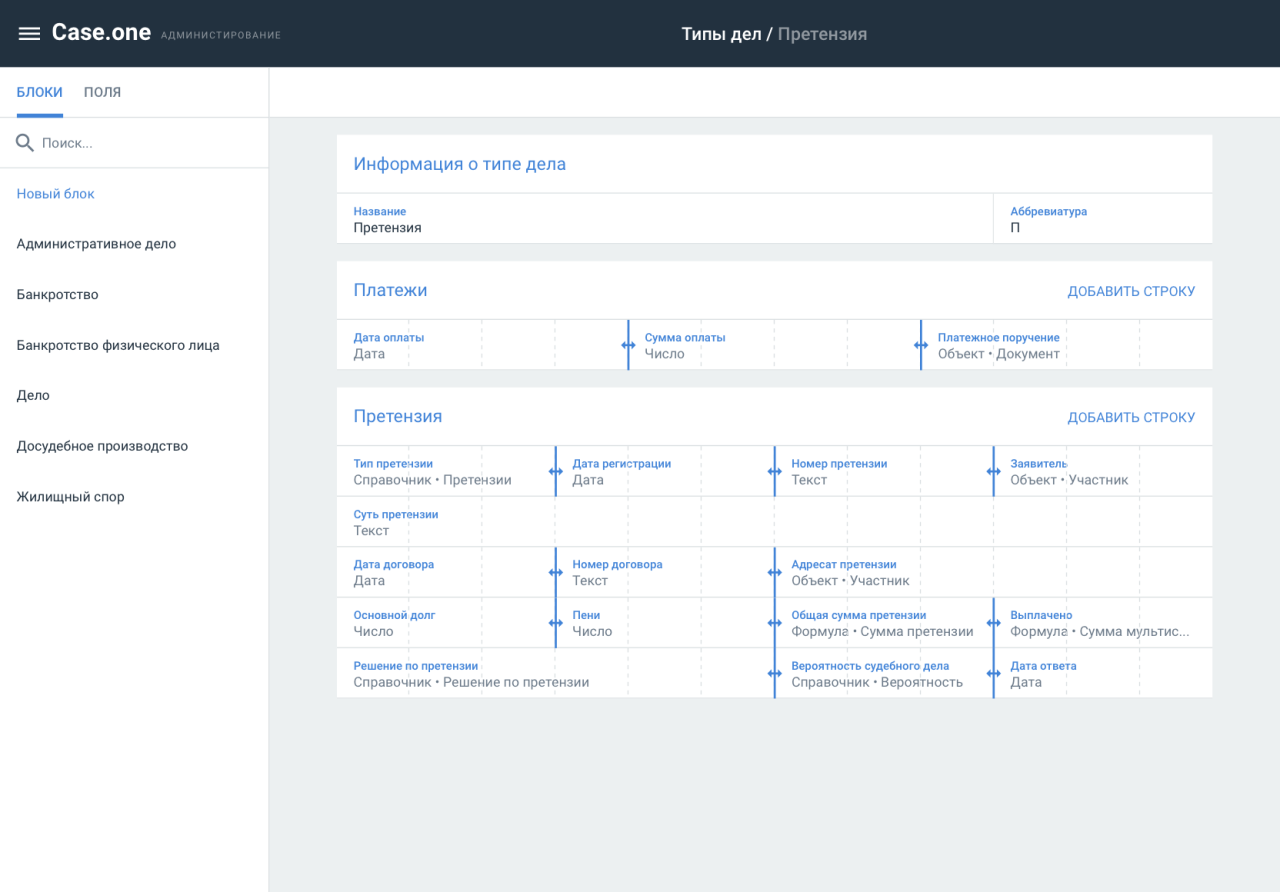Switch to the БЛОКИ tab
This screenshot has height=892, width=1280.
pyautogui.click(x=40, y=92)
